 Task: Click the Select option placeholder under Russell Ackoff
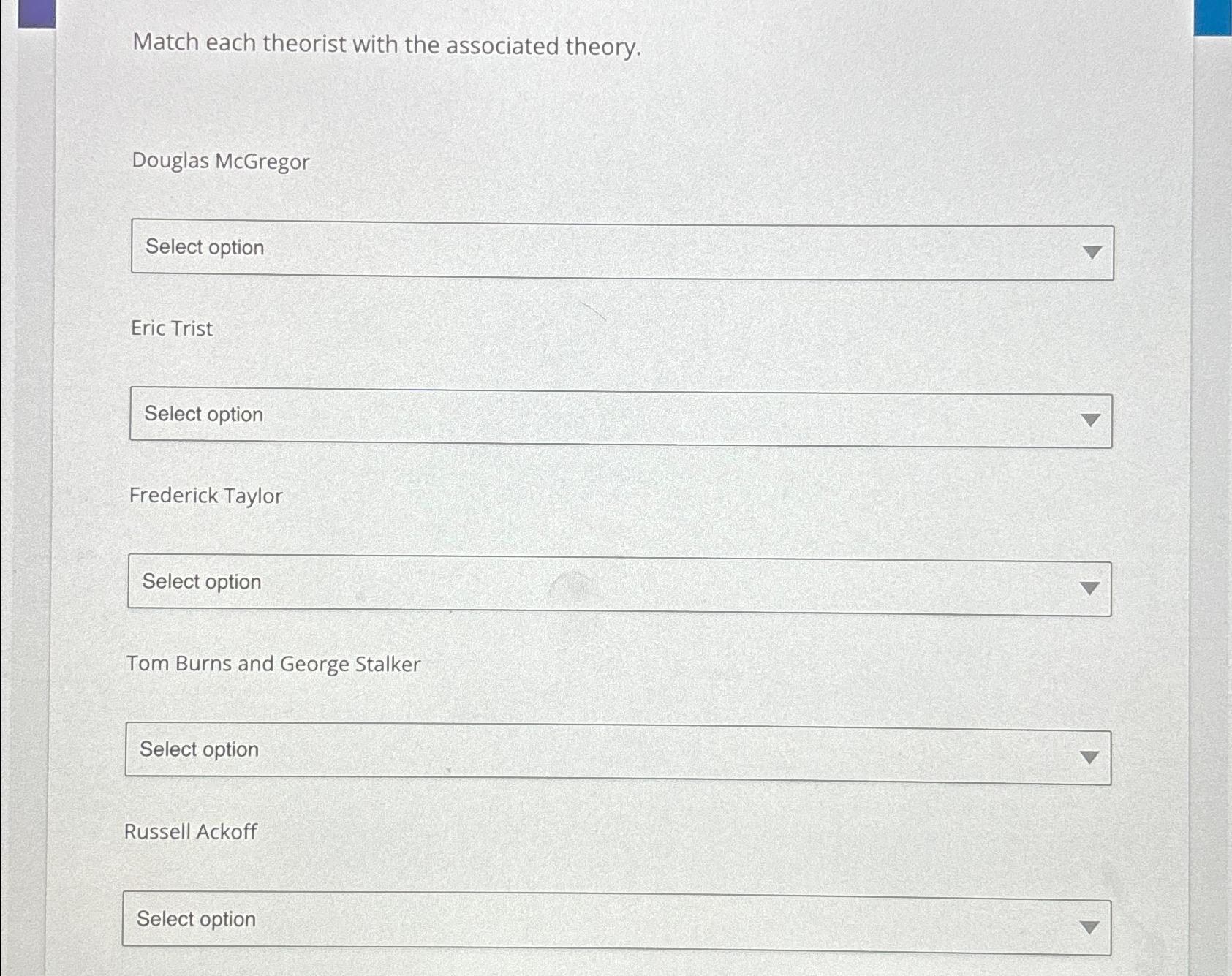click(x=198, y=920)
